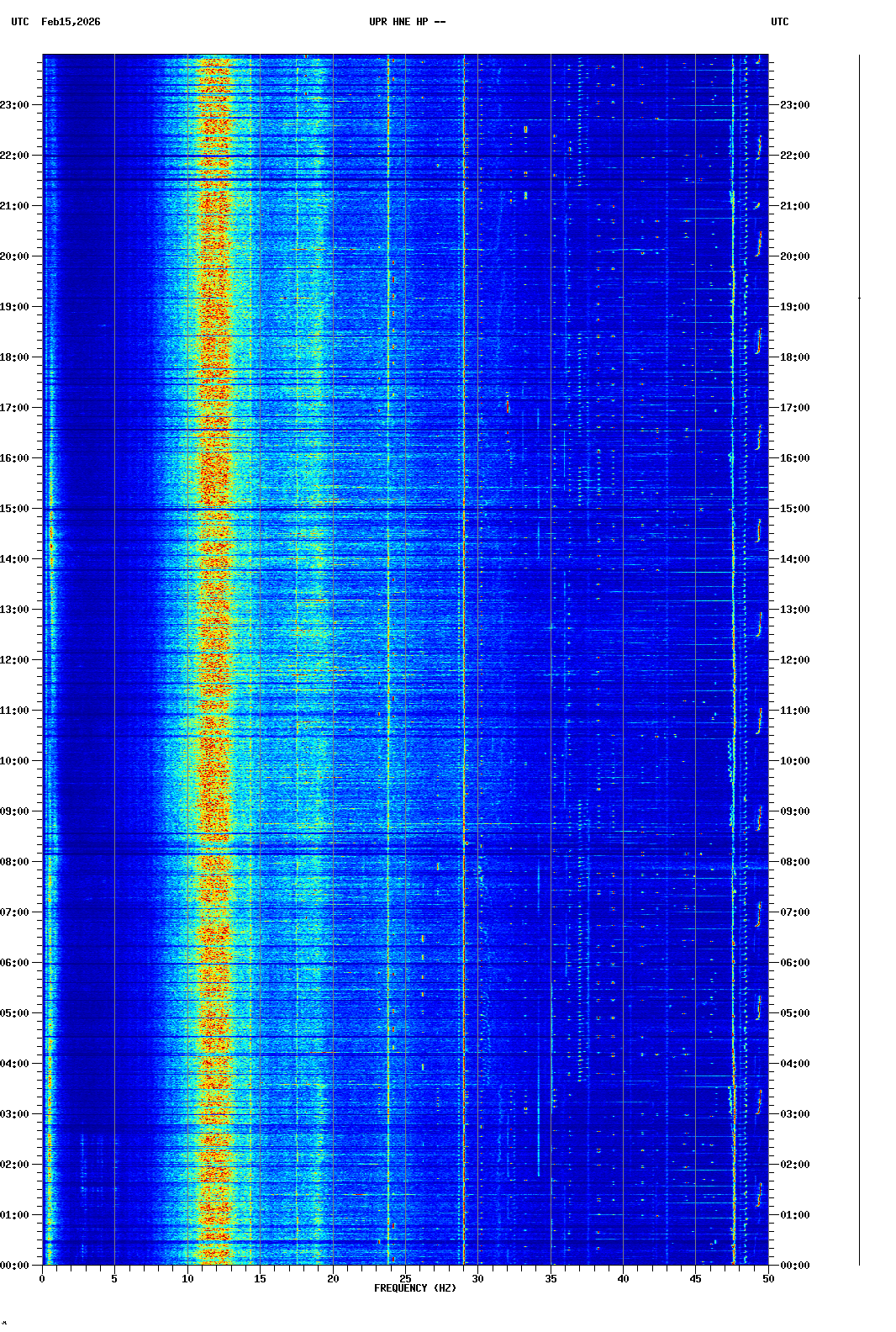Click the 25 Hz frequency tick label

[405, 1279]
